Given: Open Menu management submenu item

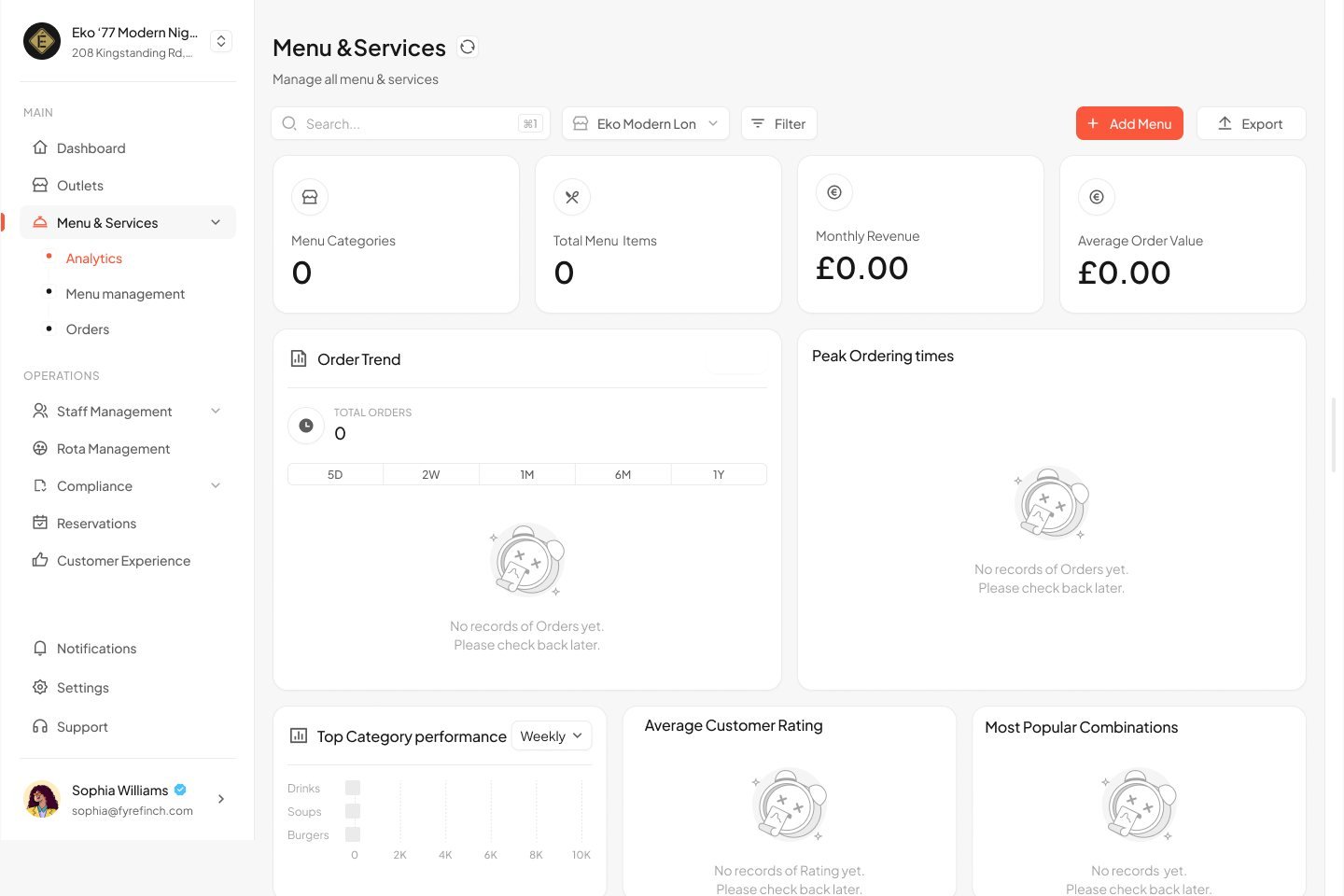Looking at the screenshot, I should [x=125, y=294].
